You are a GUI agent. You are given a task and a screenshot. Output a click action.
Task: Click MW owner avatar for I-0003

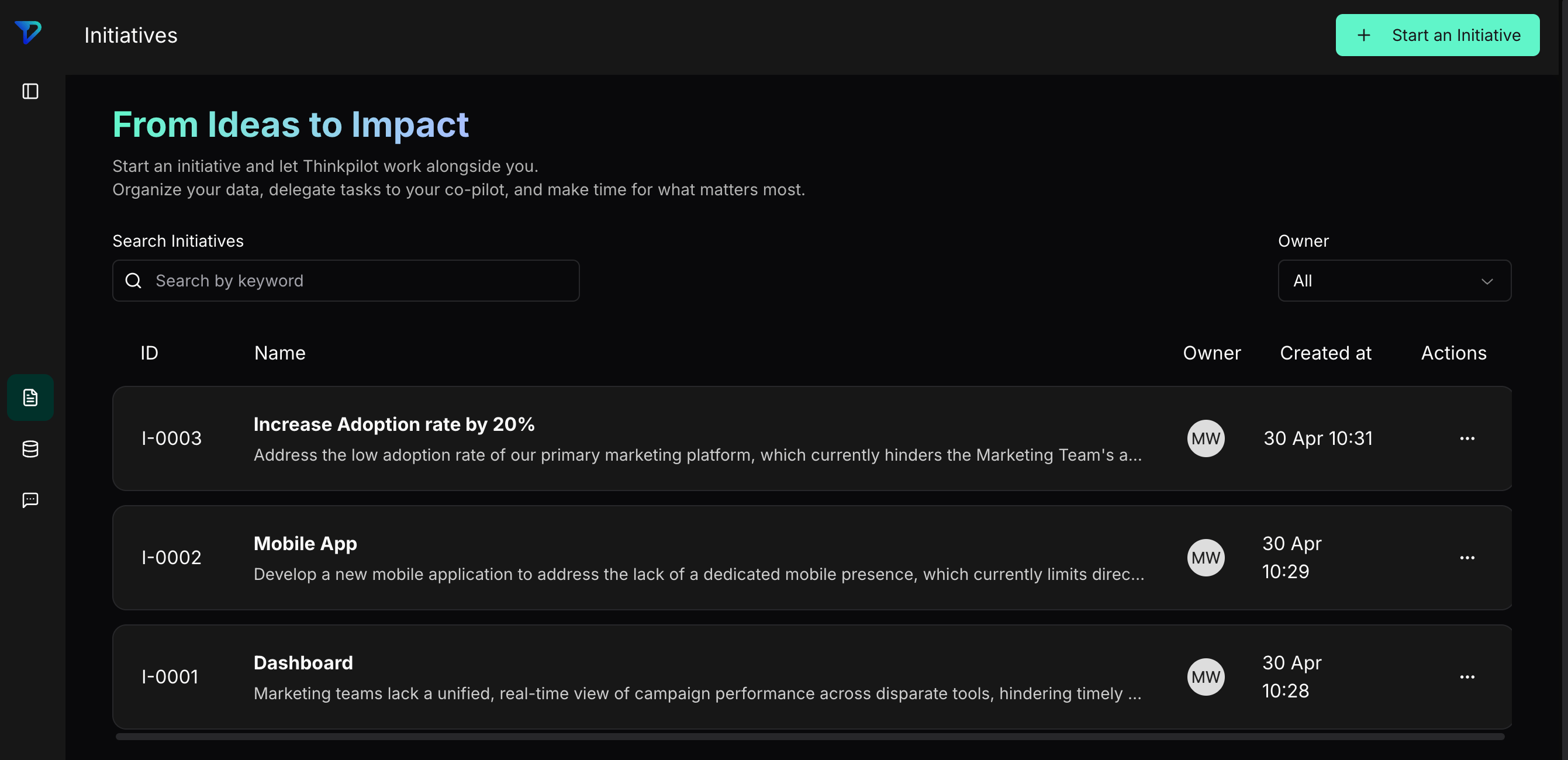click(x=1206, y=438)
